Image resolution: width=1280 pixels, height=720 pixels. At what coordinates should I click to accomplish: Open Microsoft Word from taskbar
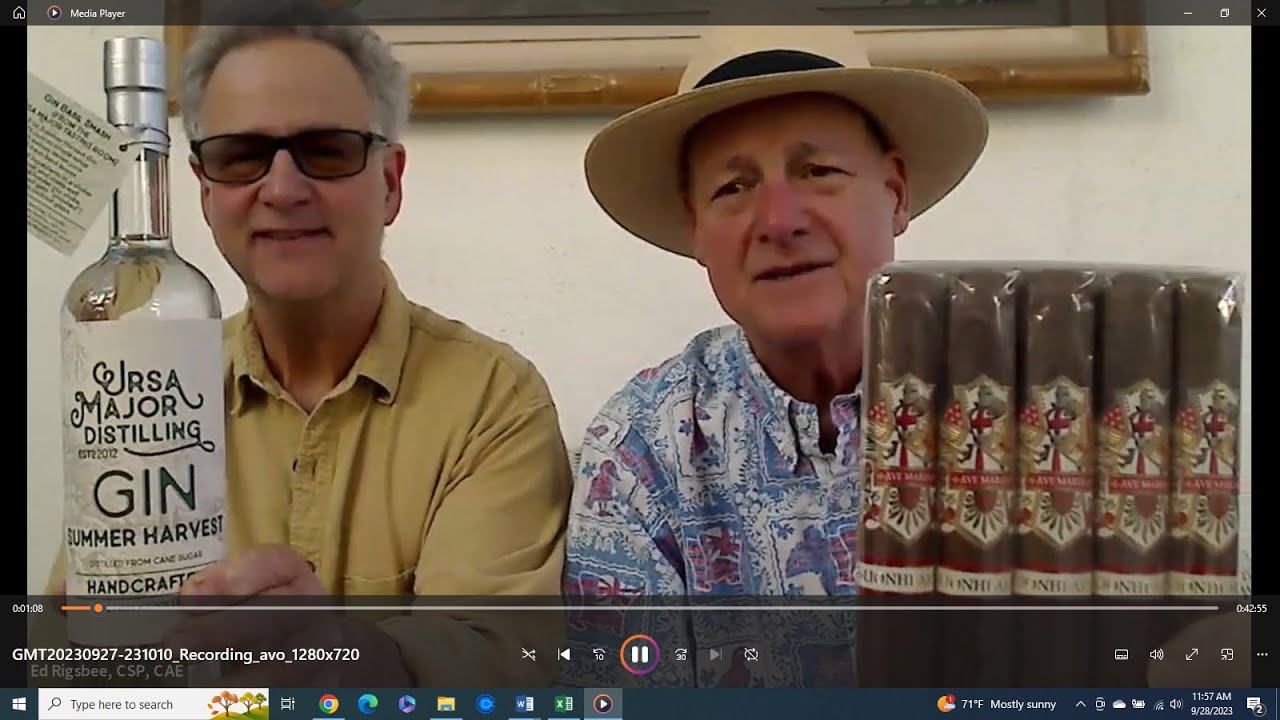click(x=524, y=704)
